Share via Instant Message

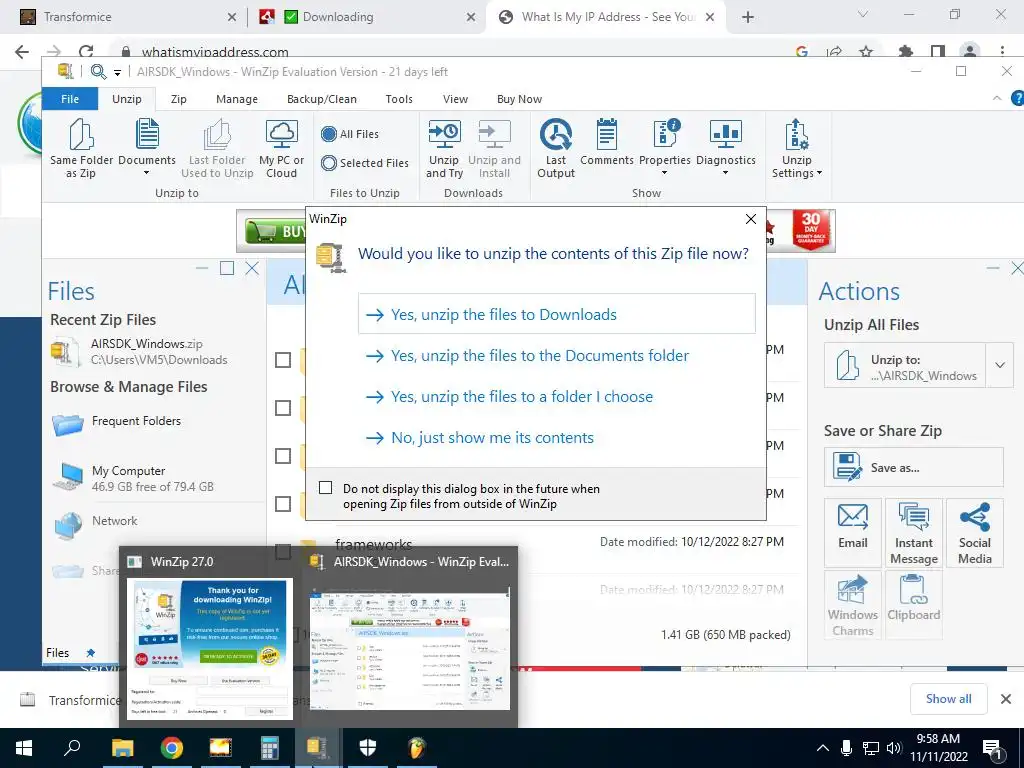[914, 532]
